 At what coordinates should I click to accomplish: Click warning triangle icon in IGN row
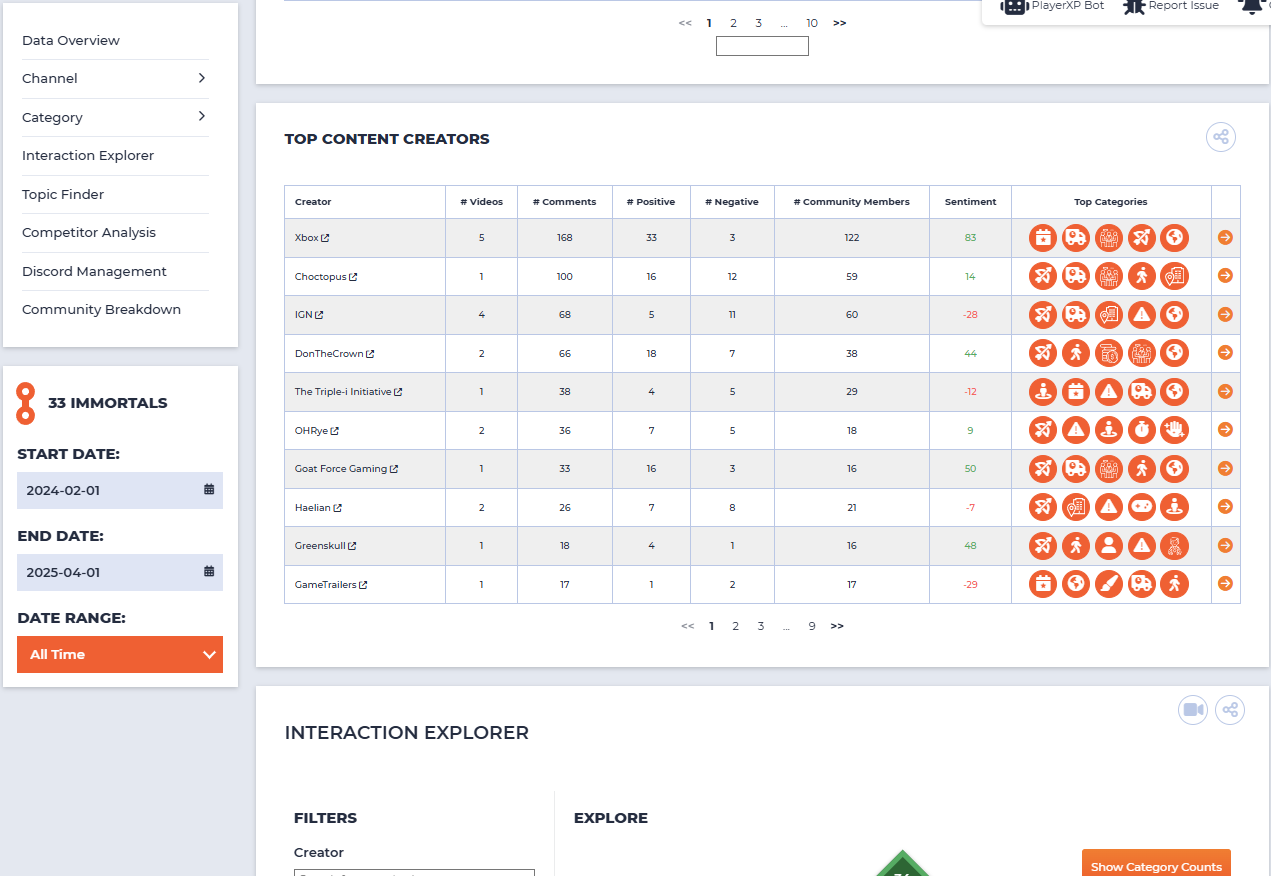coord(1142,315)
